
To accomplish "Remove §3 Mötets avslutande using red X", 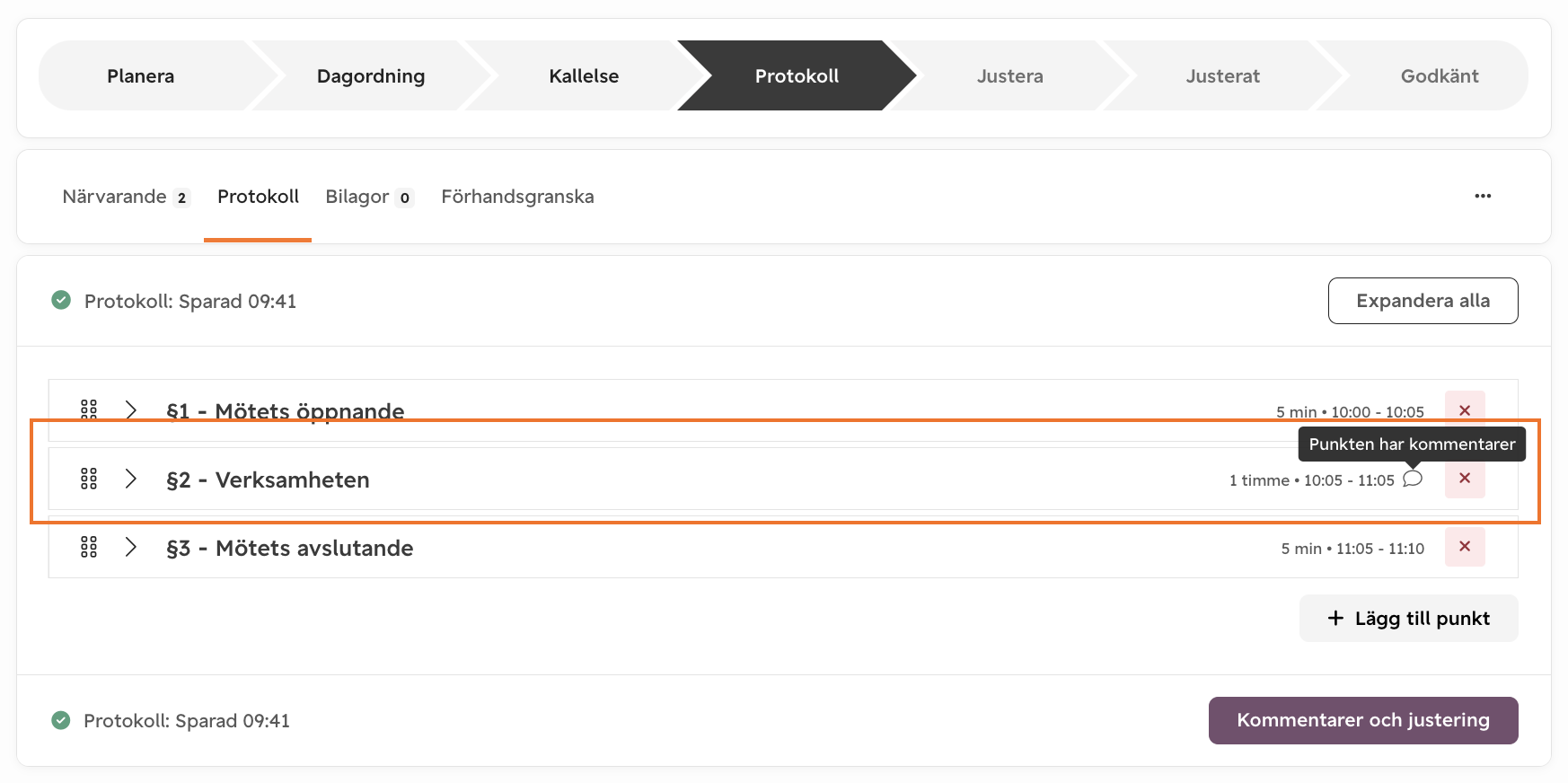I will click(1465, 546).
